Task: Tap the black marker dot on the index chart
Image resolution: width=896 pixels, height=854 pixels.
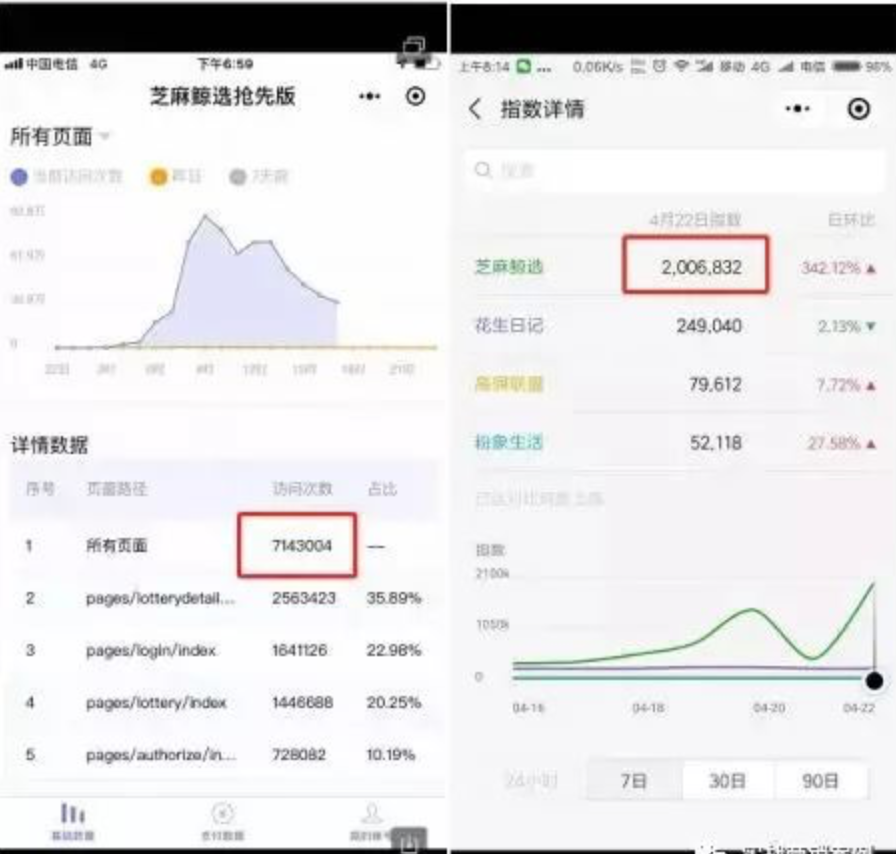Action: click(x=874, y=681)
